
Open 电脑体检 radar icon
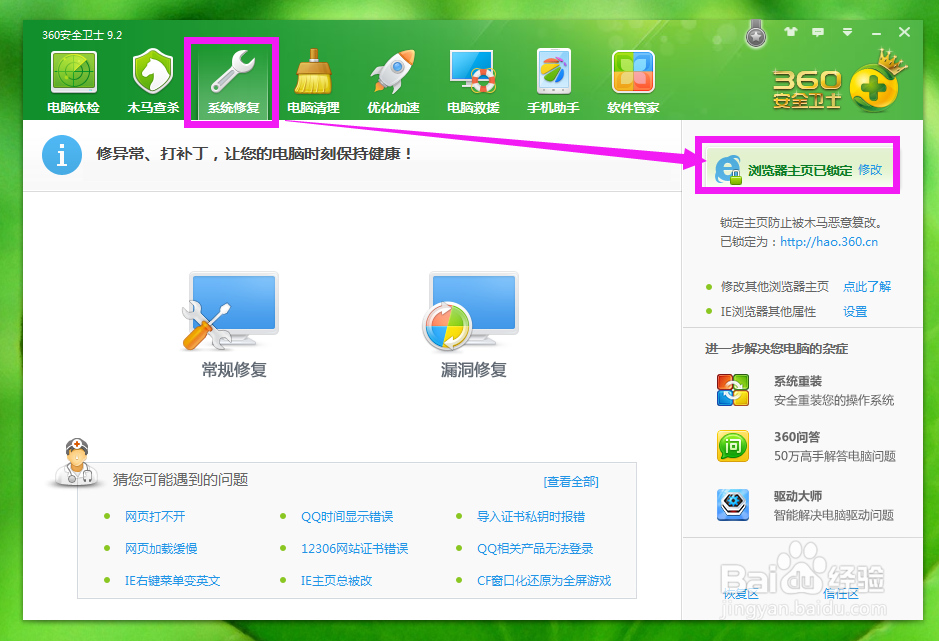74,72
